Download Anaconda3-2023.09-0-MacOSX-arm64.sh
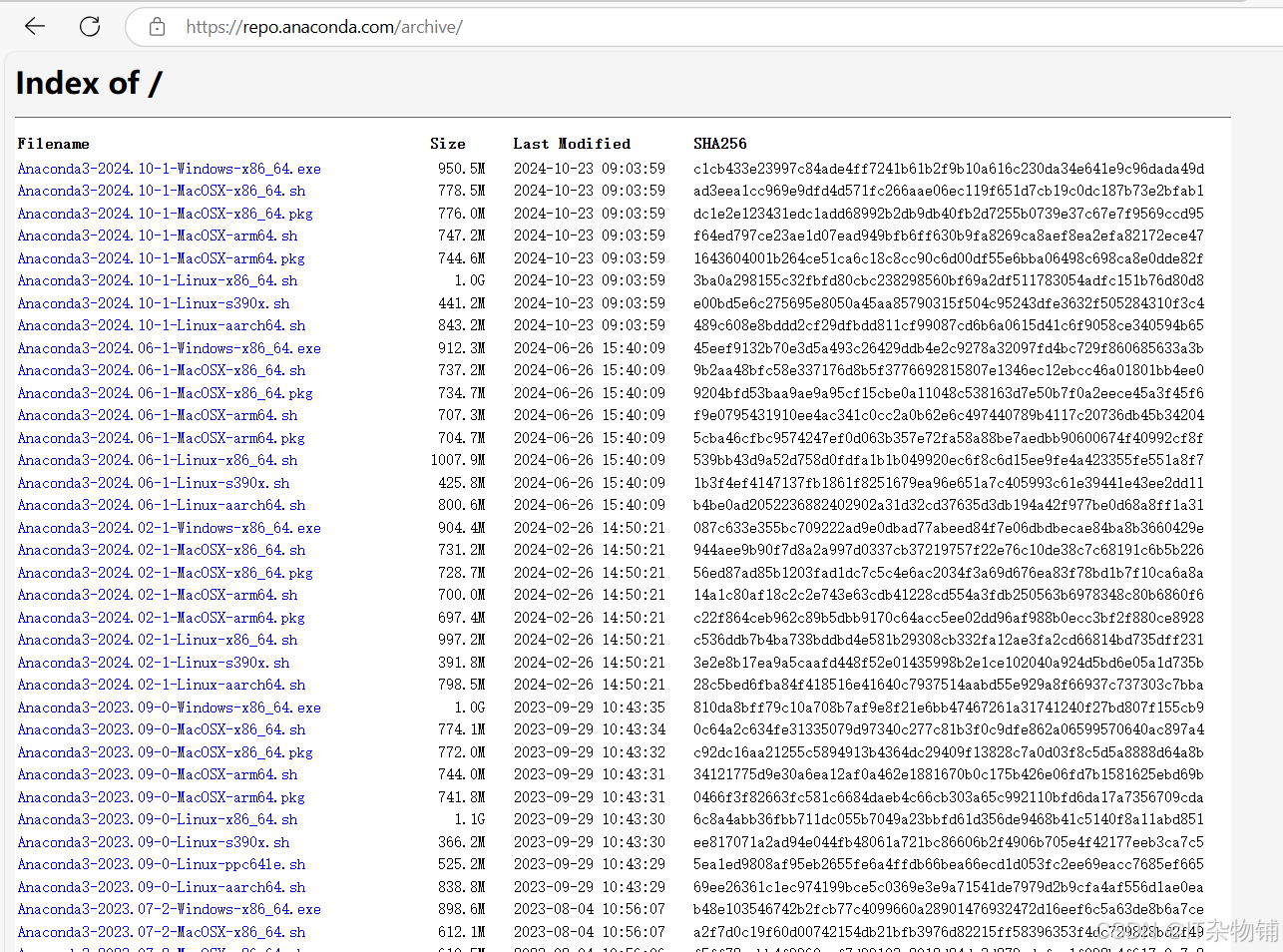Image resolution: width=1283 pixels, height=952 pixels. 158,774
